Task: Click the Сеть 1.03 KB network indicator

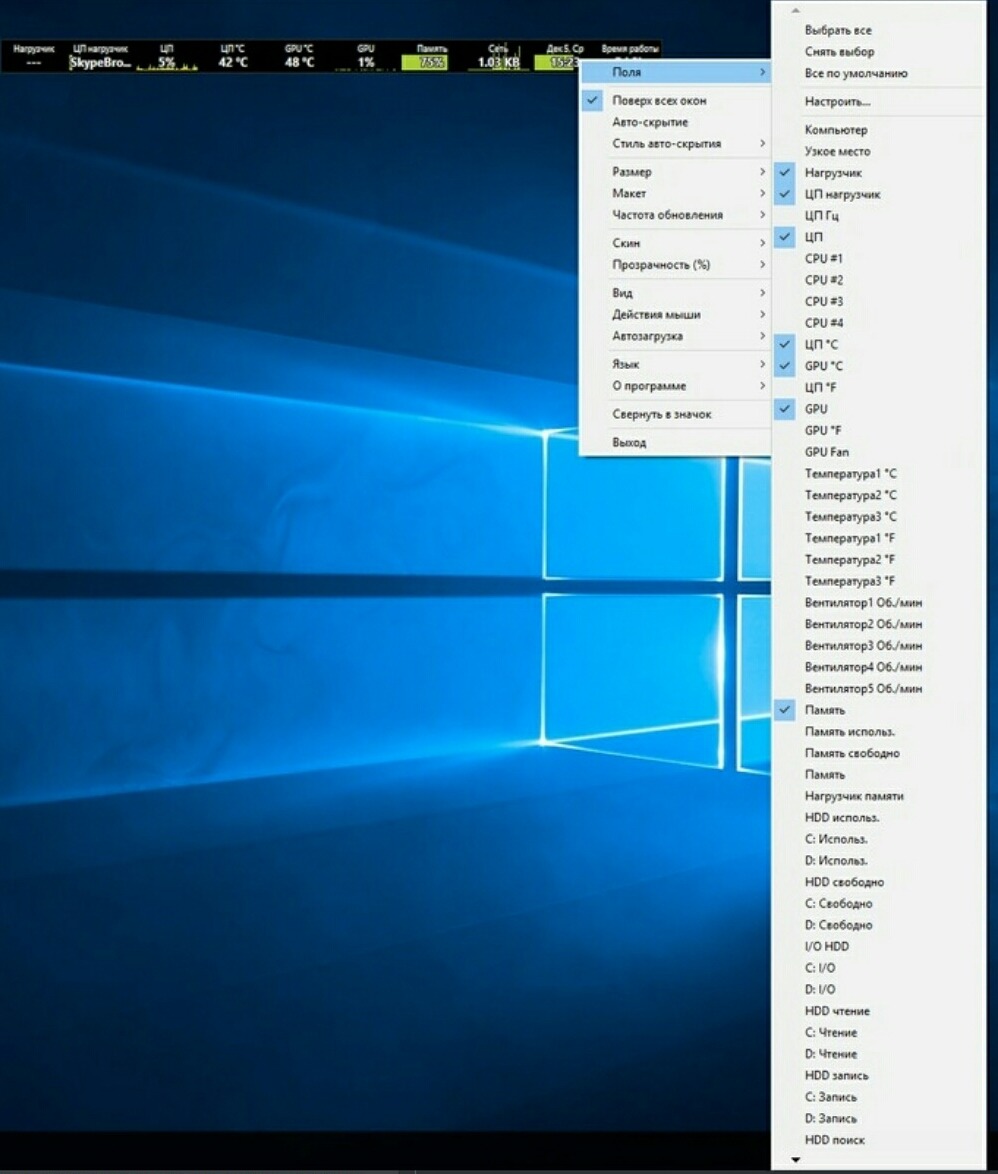Action: pos(498,62)
